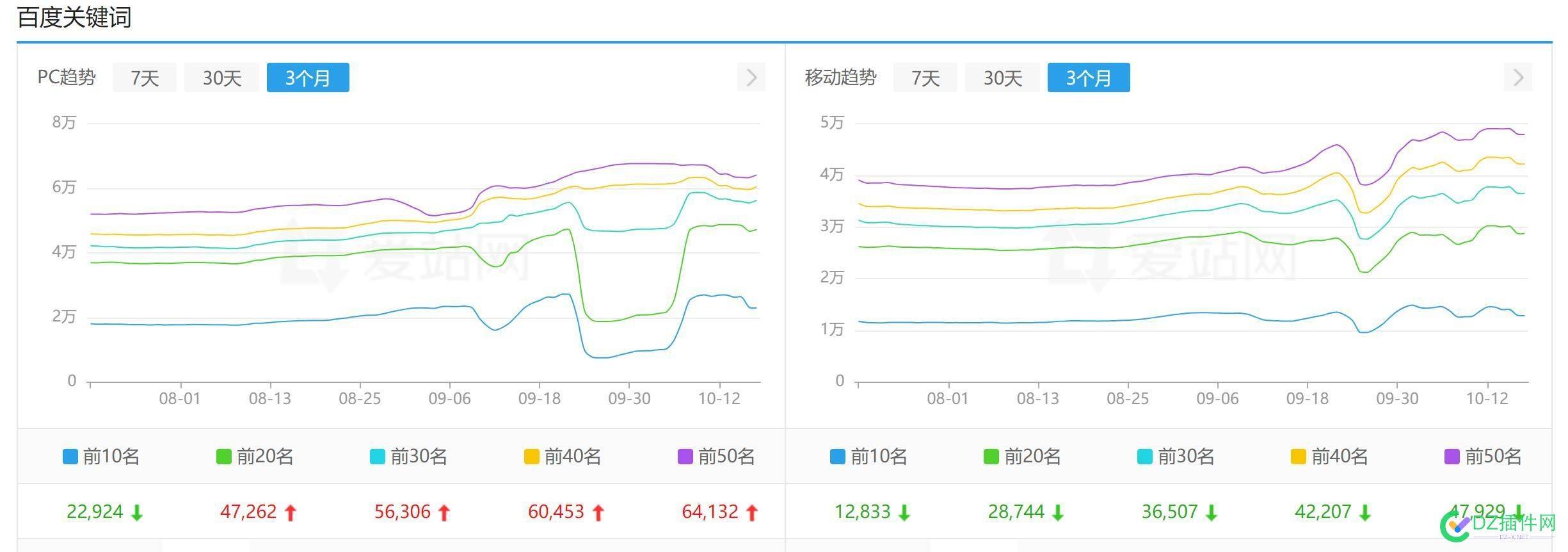Screen dimensions: 1568x552
Task: Click the PC value 47,262
Action: tap(248, 512)
